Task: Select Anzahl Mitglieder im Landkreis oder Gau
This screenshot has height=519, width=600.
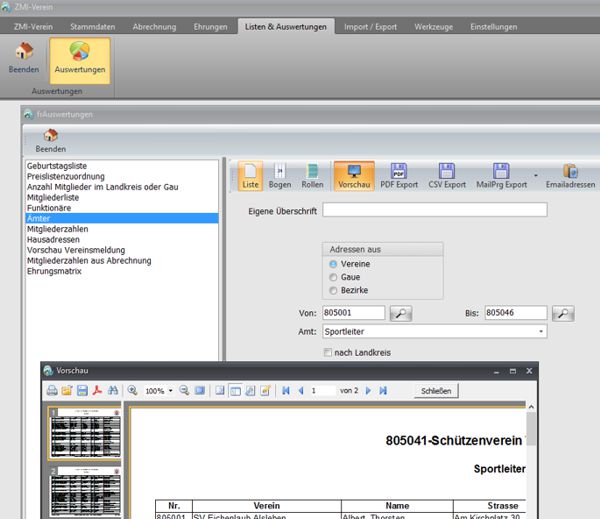Action: [122, 187]
